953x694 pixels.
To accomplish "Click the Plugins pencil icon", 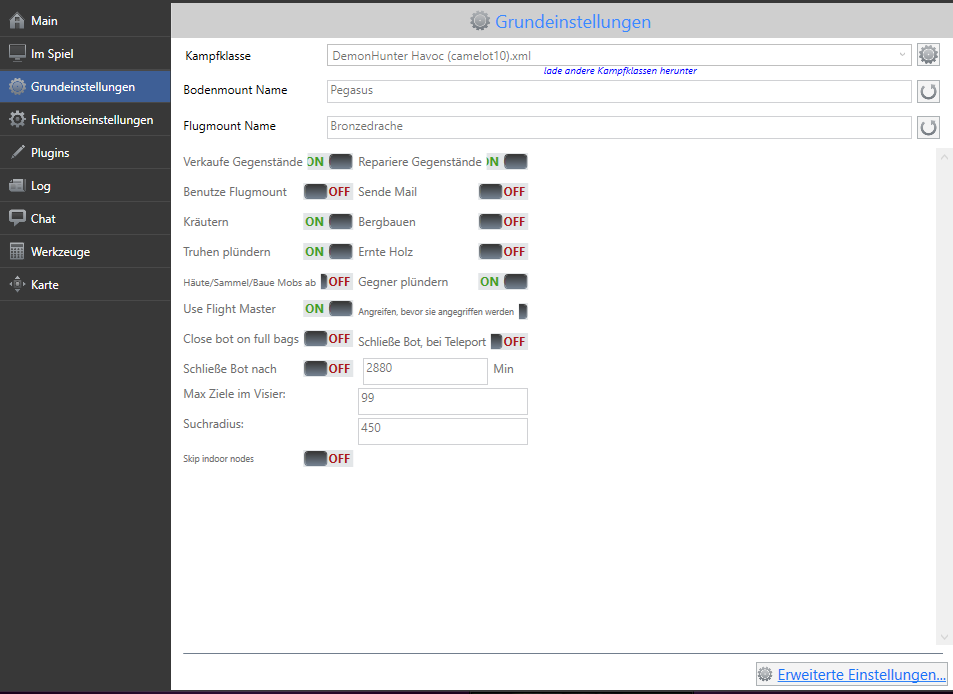I will click(17, 153).
